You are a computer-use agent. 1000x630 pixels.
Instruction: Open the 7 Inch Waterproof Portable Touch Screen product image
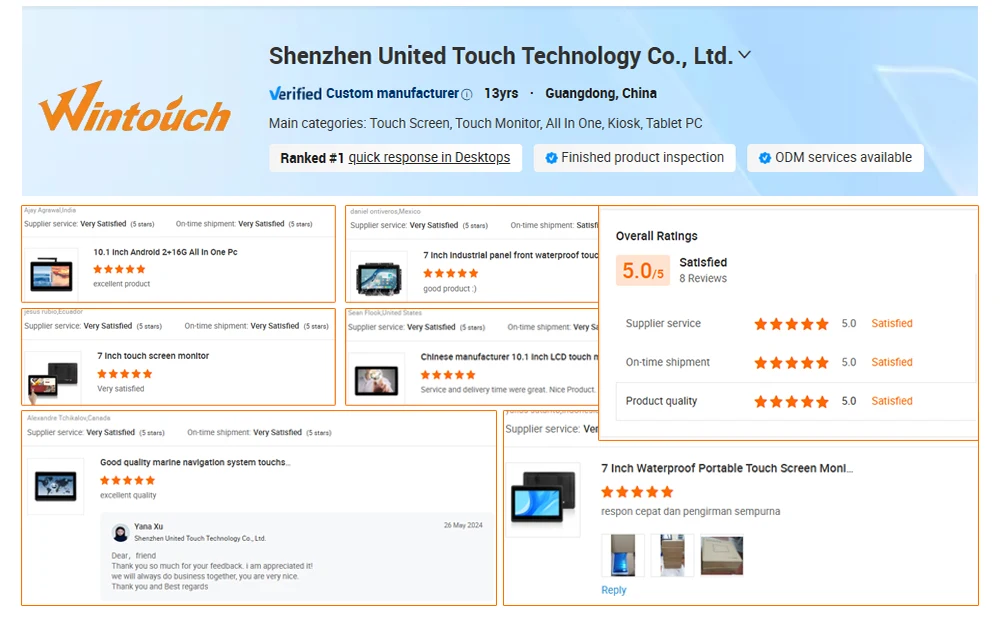point(545,499)
